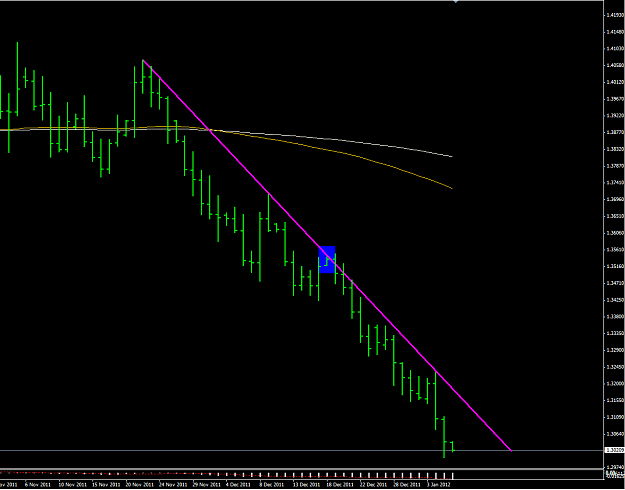Click the 24 Nov 2011 date label

pos(173,484)
